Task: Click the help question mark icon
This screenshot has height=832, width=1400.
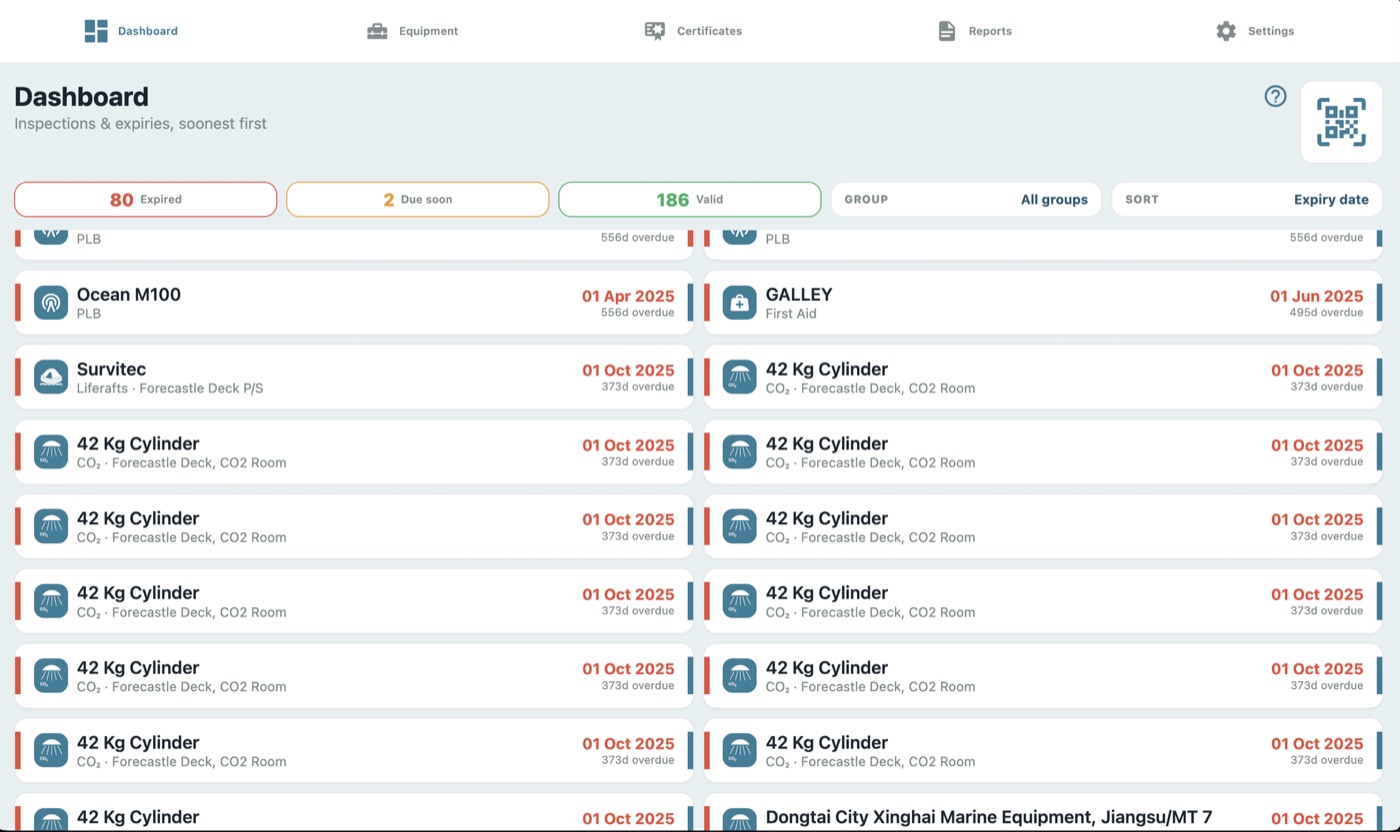Action: [1275, 96]
